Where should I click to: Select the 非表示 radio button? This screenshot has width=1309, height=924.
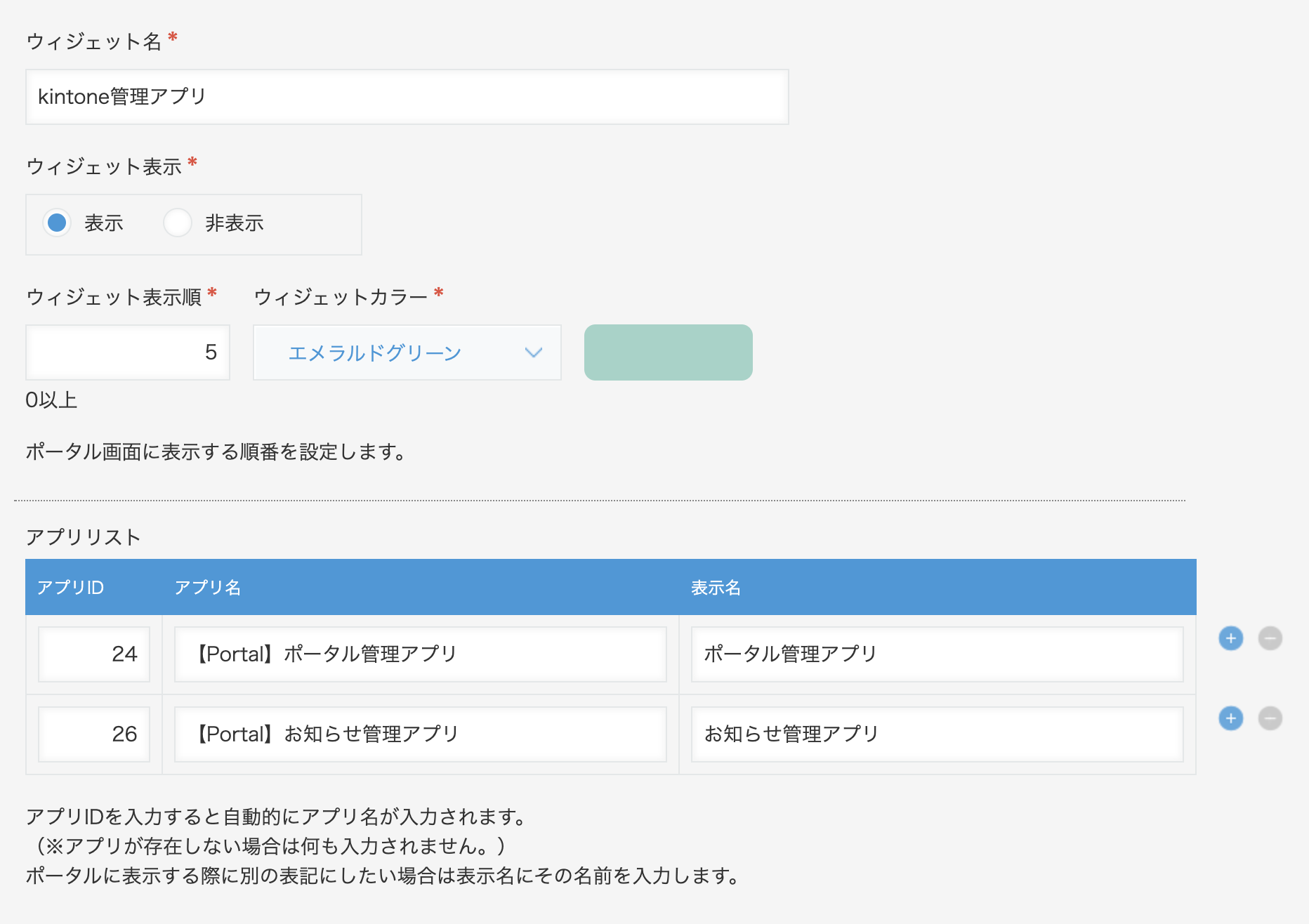178,223
